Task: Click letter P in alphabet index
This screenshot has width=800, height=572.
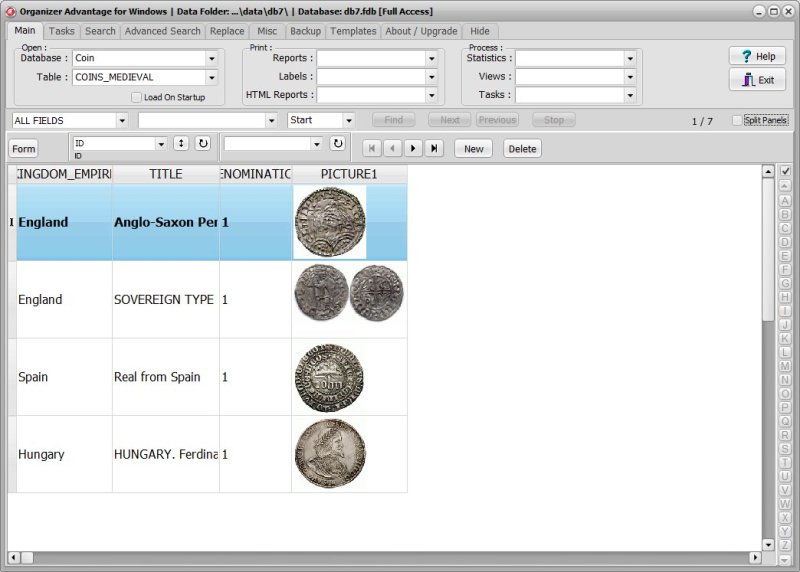Action: point(785,407)
